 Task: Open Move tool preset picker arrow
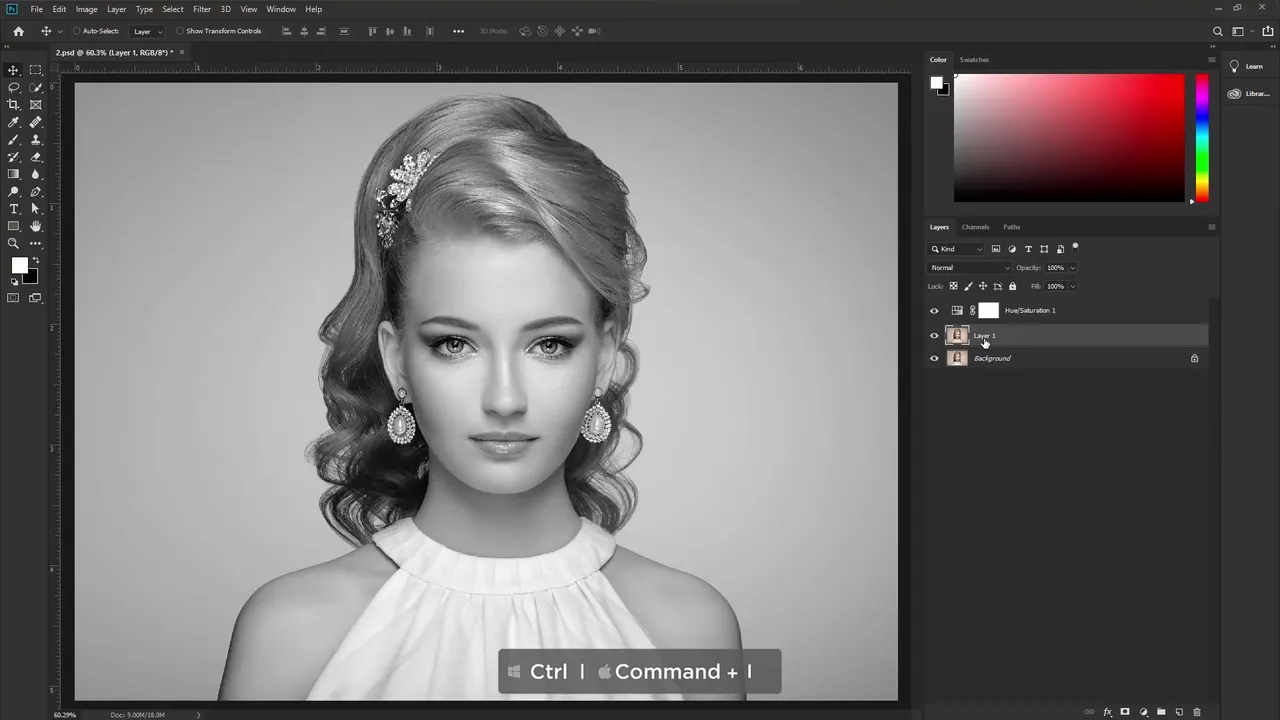(60, 31)
